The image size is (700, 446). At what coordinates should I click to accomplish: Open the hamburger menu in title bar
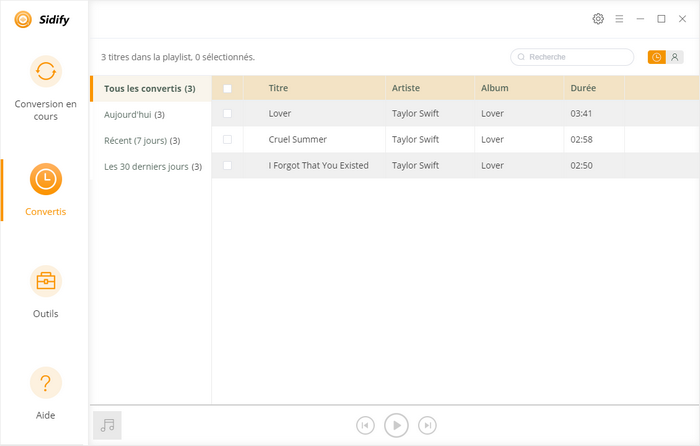(619, 19)
